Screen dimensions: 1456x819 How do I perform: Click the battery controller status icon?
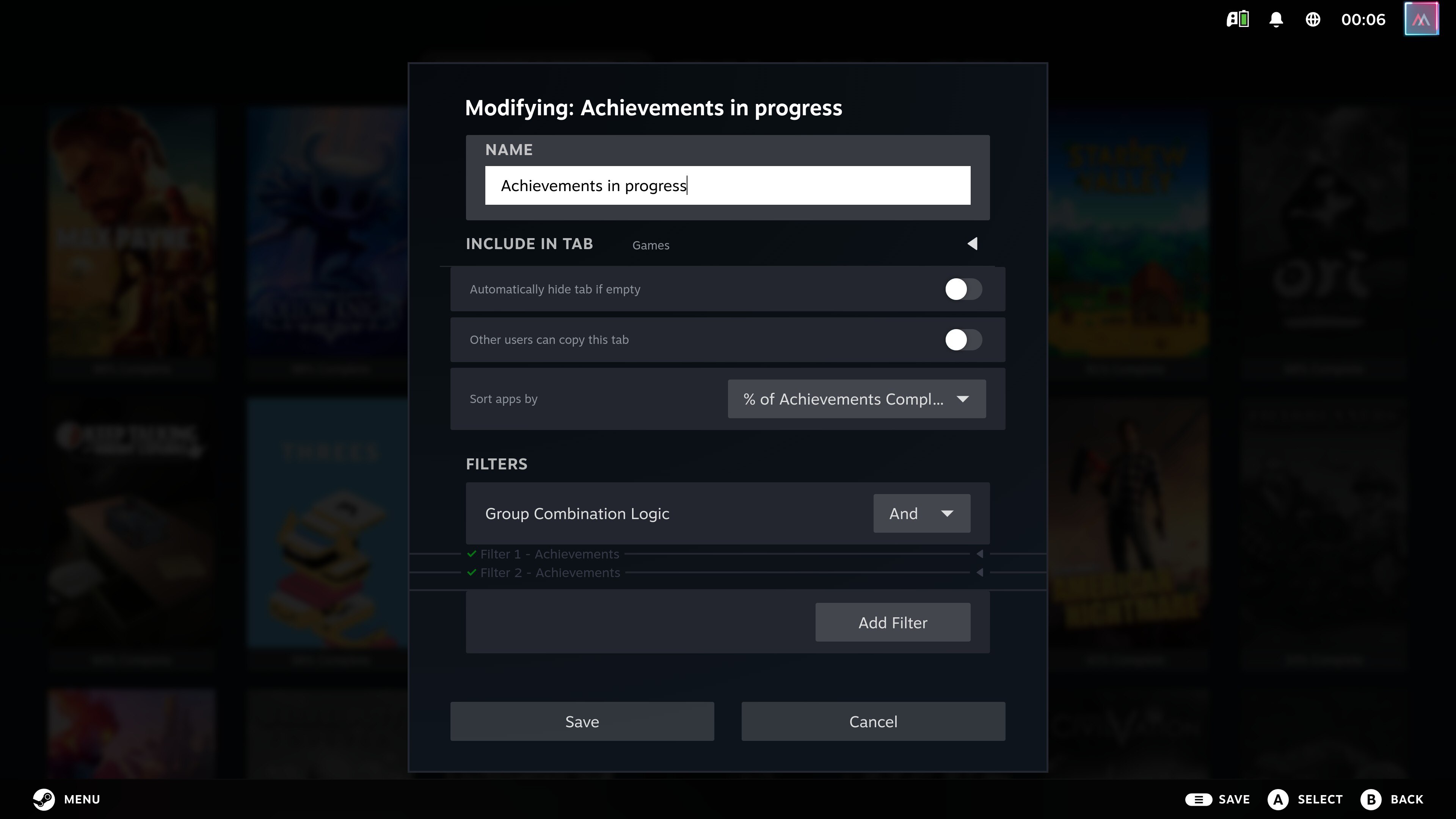pyautogui.click(x=1237, y=20)
